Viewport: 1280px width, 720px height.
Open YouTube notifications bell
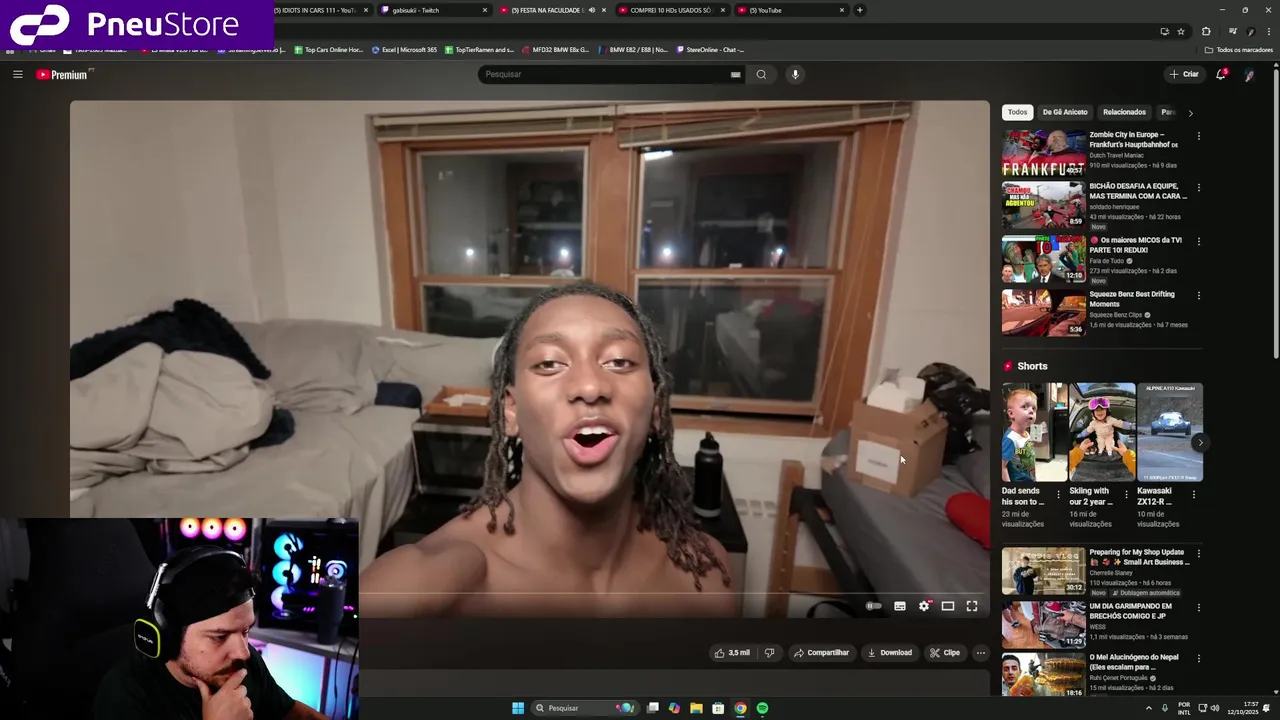point(1221,74)
